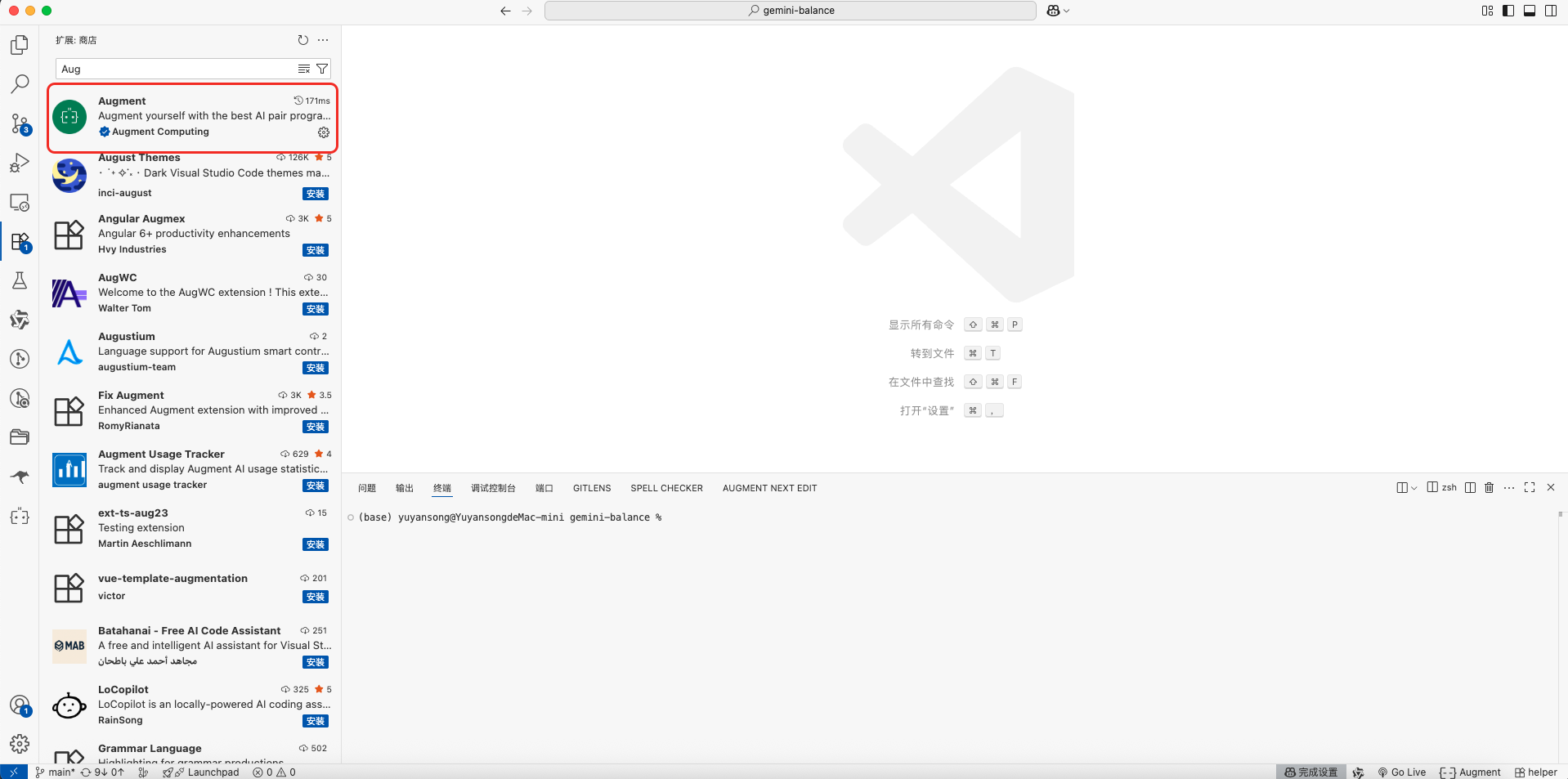Open extension search filter options
This screenshot has height=779, width=1568.
point(322,69)
